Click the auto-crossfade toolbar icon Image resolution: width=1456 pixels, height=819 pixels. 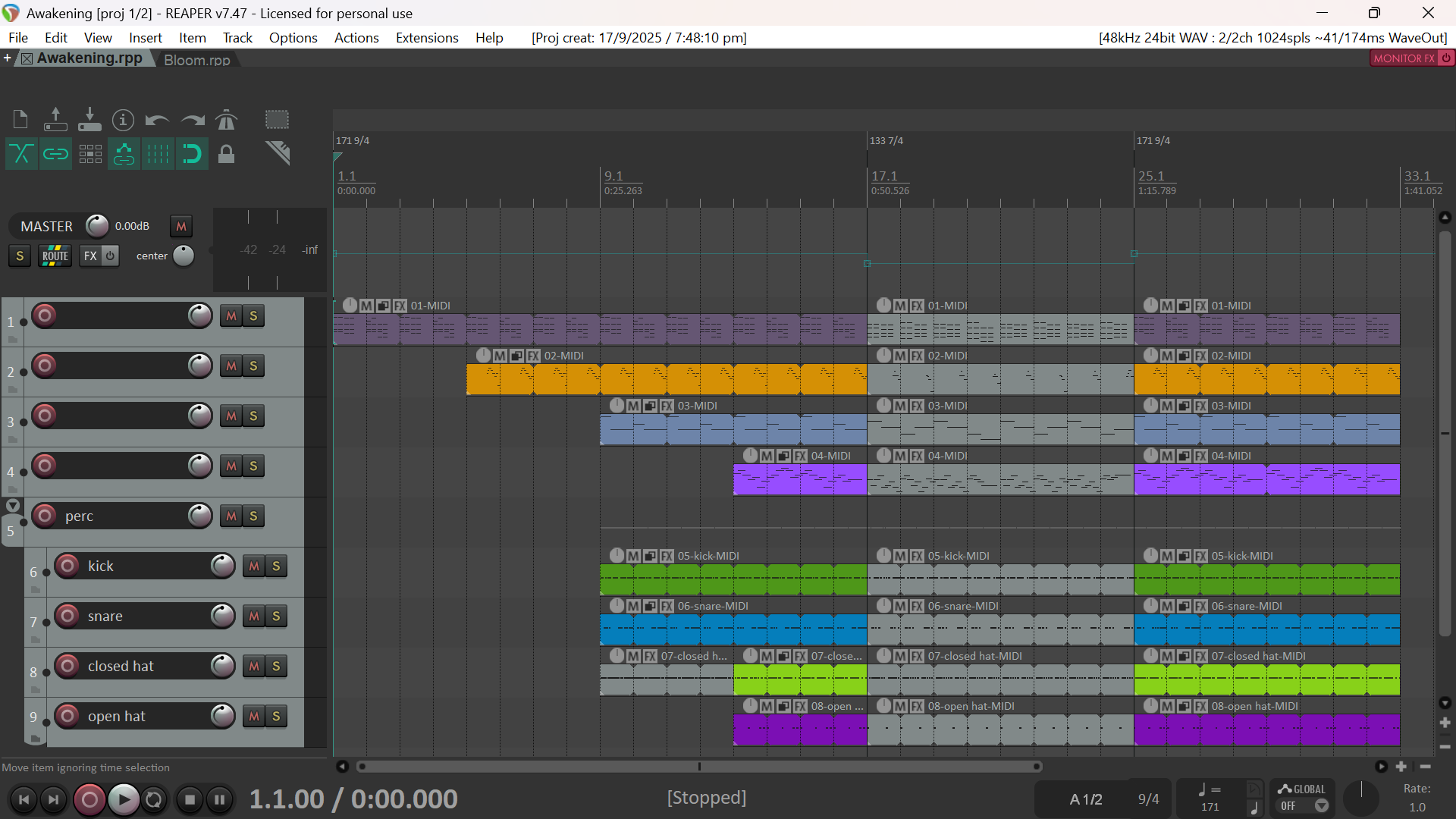pos(21,155)
